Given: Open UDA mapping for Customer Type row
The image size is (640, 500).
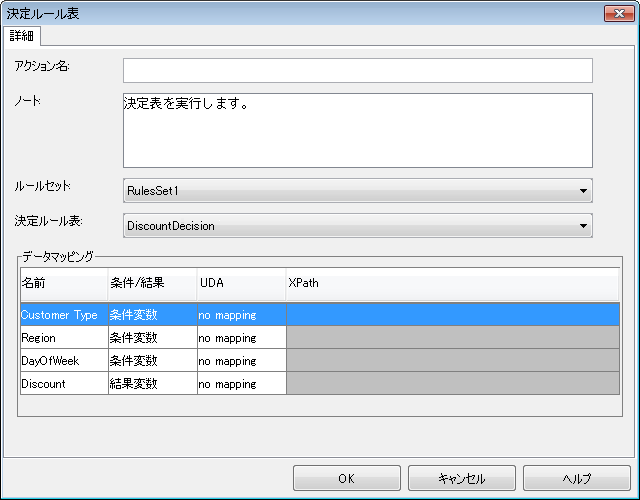Looking at the screenshot, I should (242, 314).
